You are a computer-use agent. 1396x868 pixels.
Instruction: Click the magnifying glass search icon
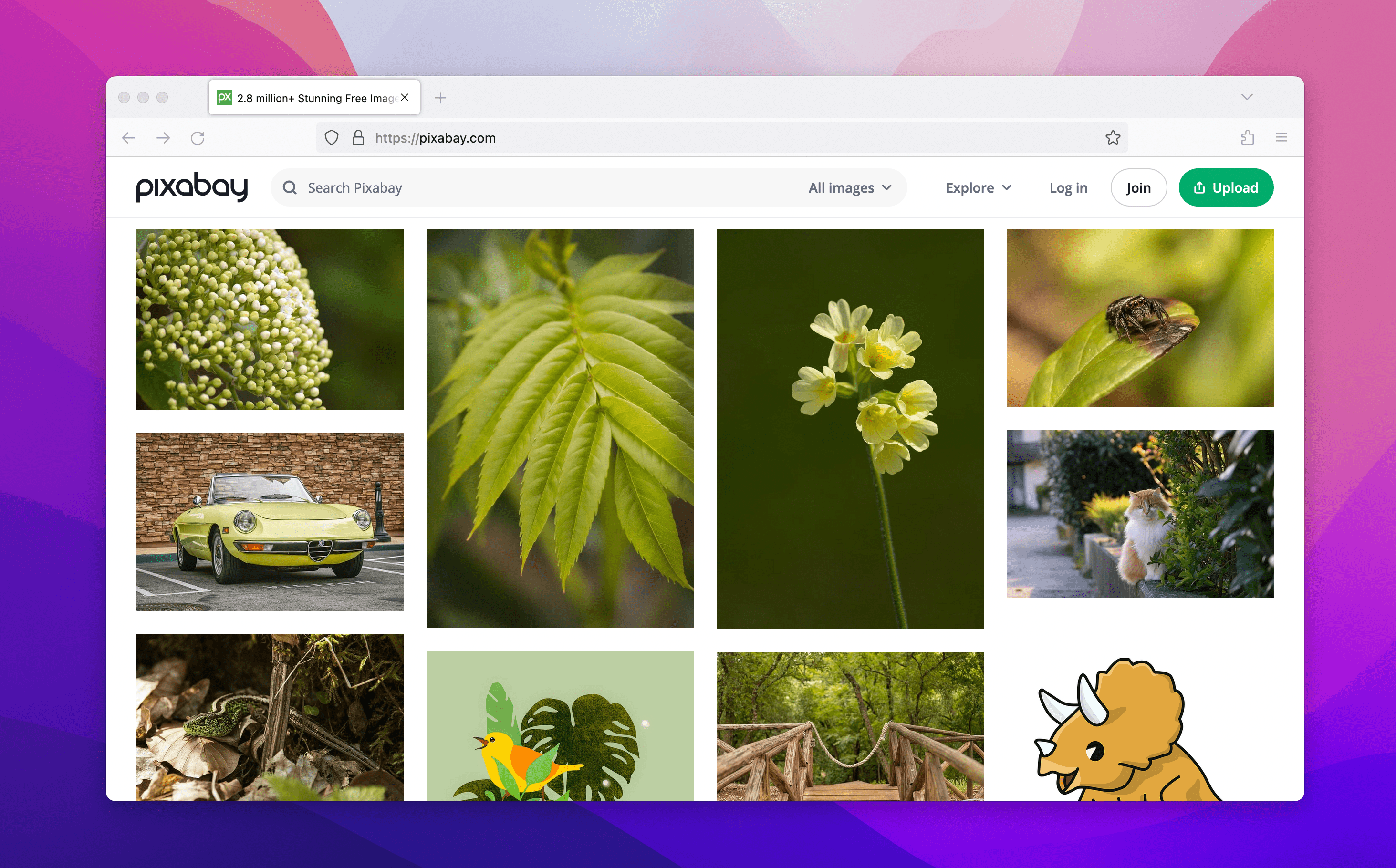point(290,187)
